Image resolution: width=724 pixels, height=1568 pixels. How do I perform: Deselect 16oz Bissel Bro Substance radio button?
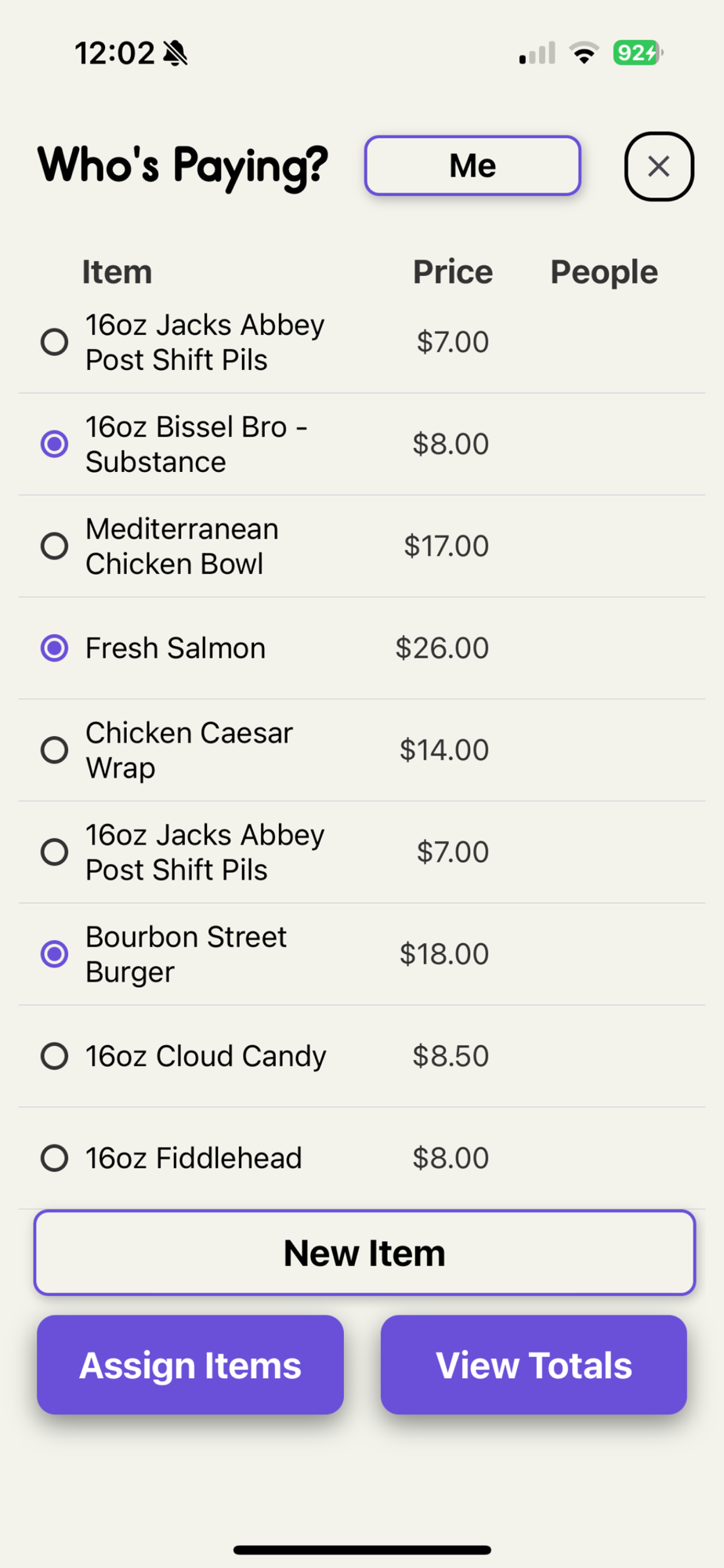click(x=54, y=444)
